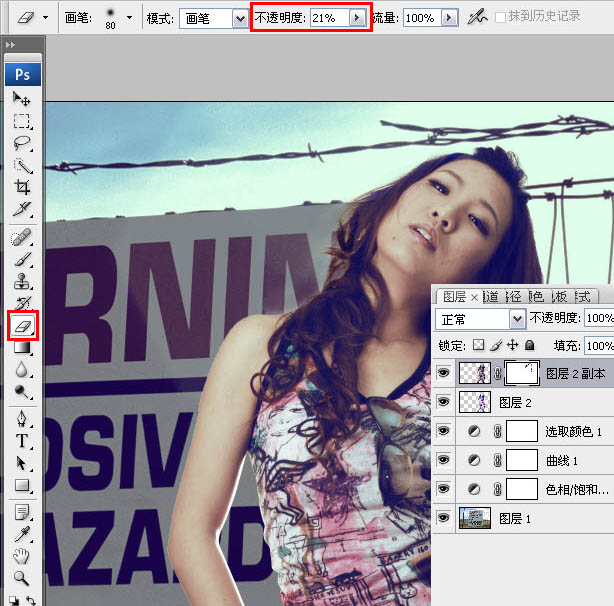Switch to the paths (路径) tab
Screen dimensions: 614x606
(514, 297)
